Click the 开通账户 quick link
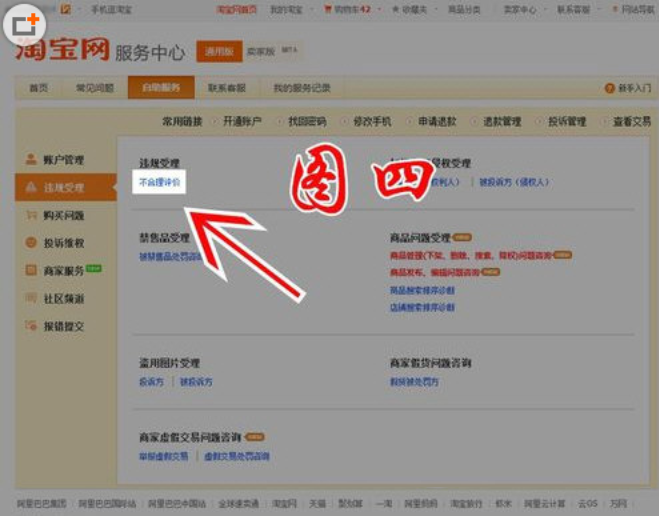Viewport: 659px width, 517px height. (242, 121)
